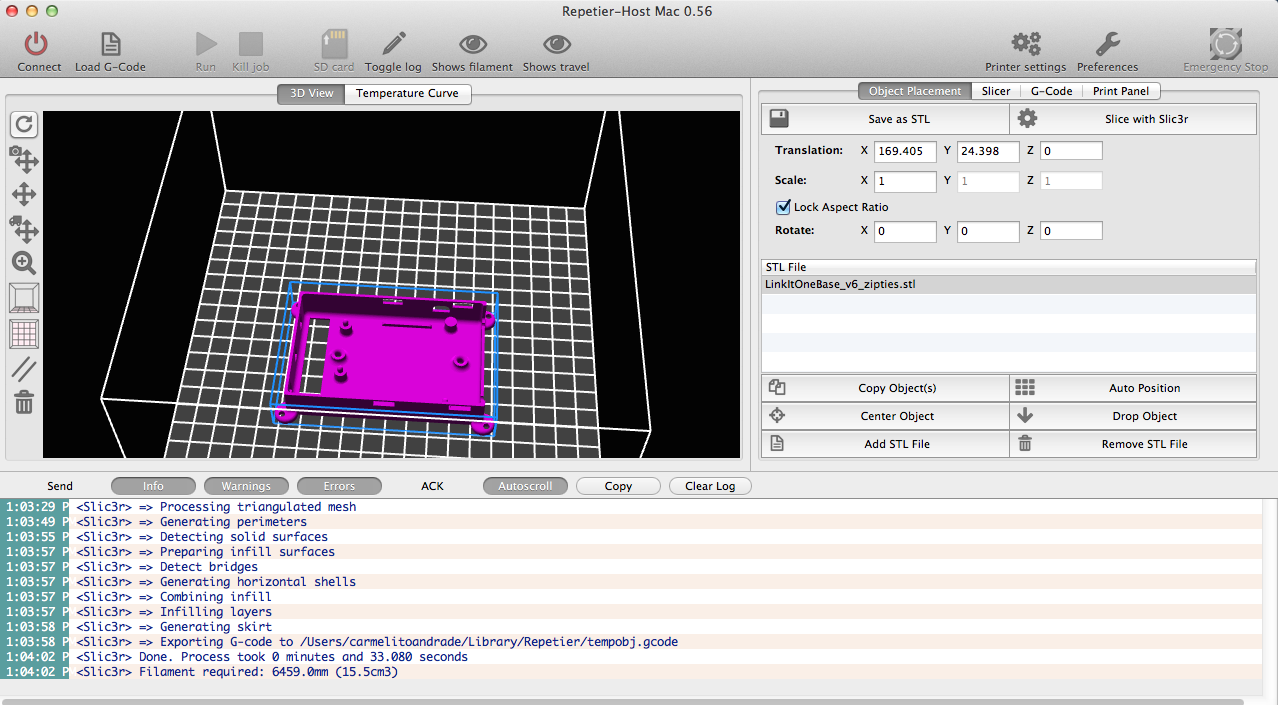
Task: Click the STL File column header
Action: (1009, 267)
